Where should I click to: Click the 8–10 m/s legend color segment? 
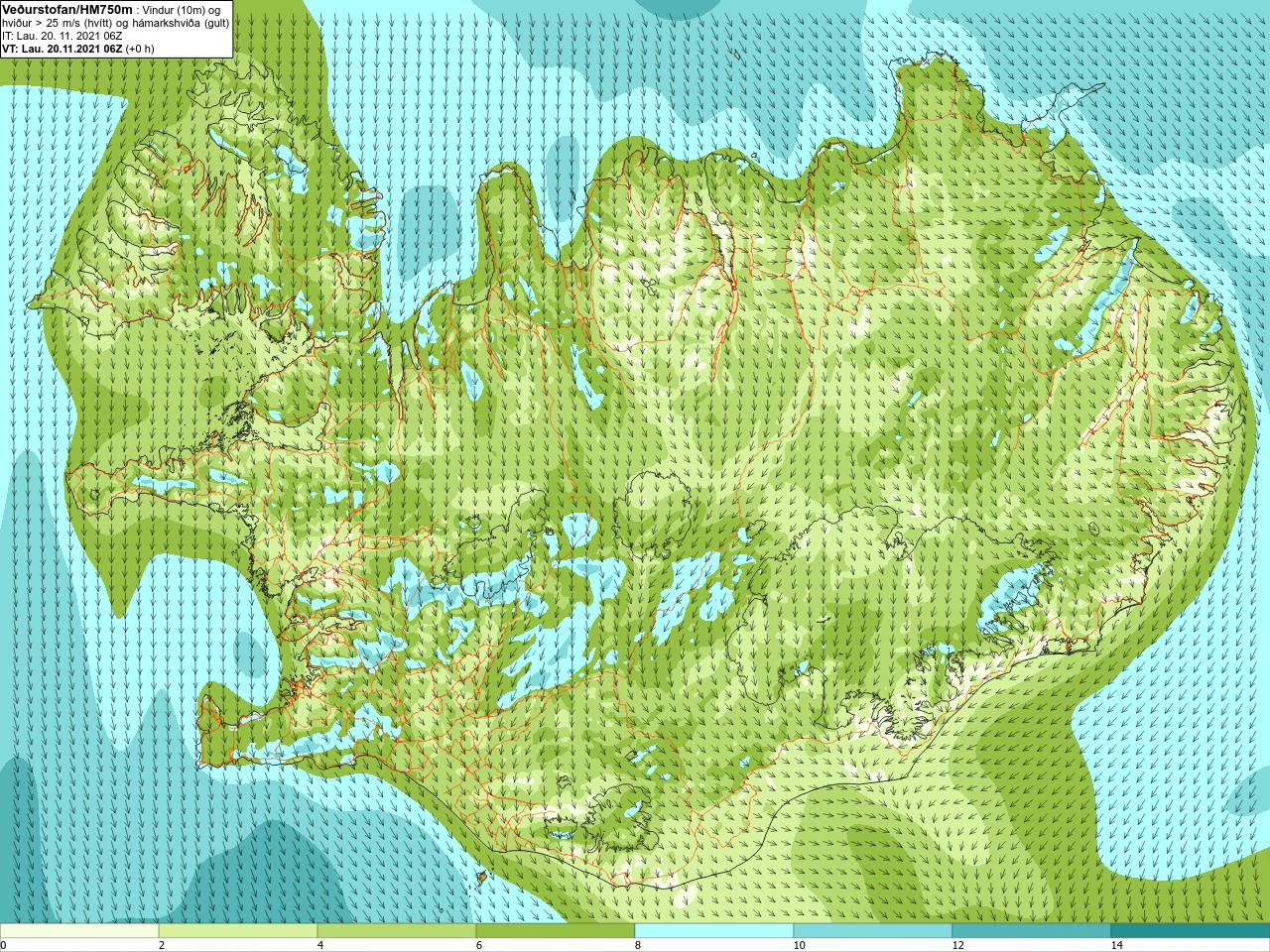tap(714, 931)
